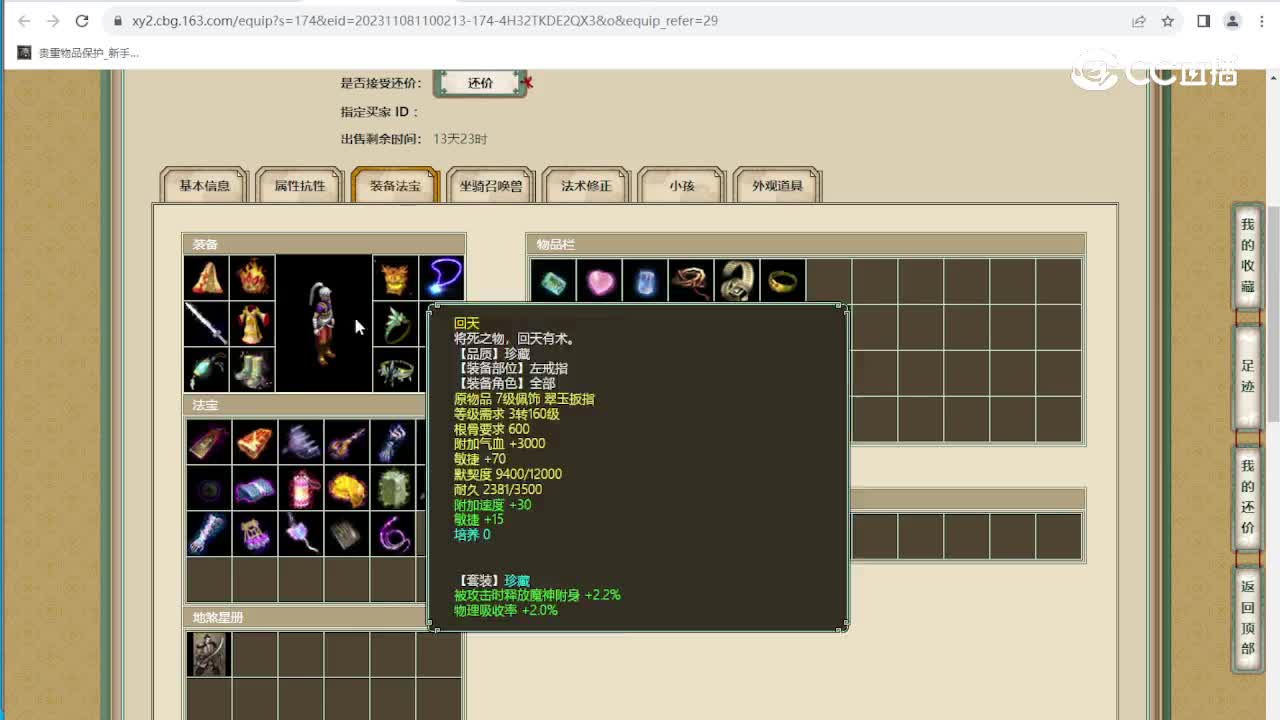The width and height of the screenshot is (1280, 720).
Task: Select the dark vortex treasure icon
Action: (209, 488)
